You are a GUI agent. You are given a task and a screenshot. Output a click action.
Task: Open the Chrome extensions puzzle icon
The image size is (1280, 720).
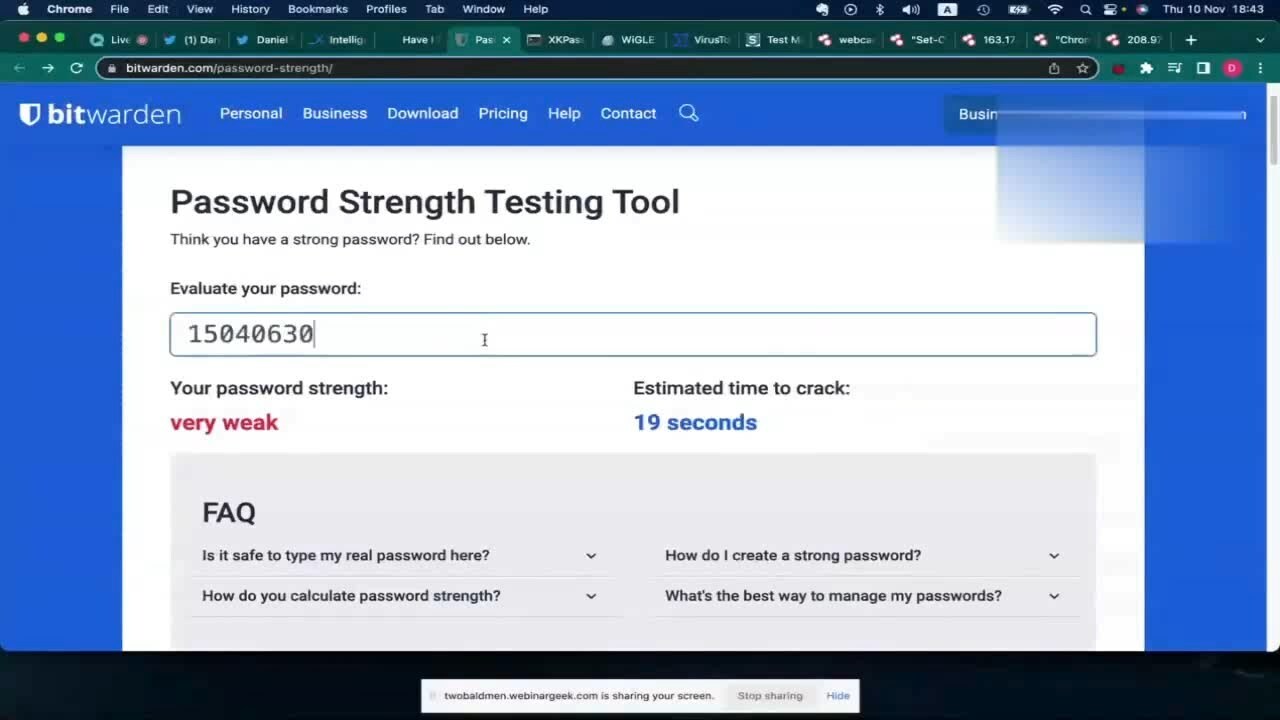point(1146,68)
